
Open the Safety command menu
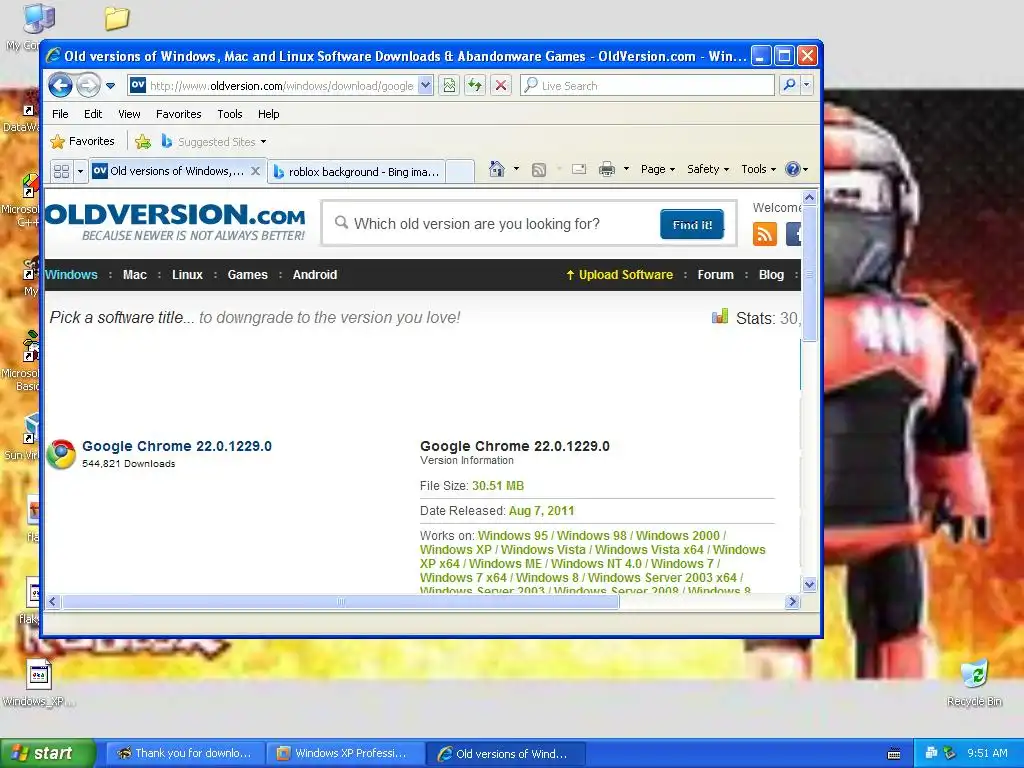pyautogui.click(x=708, y=169)
